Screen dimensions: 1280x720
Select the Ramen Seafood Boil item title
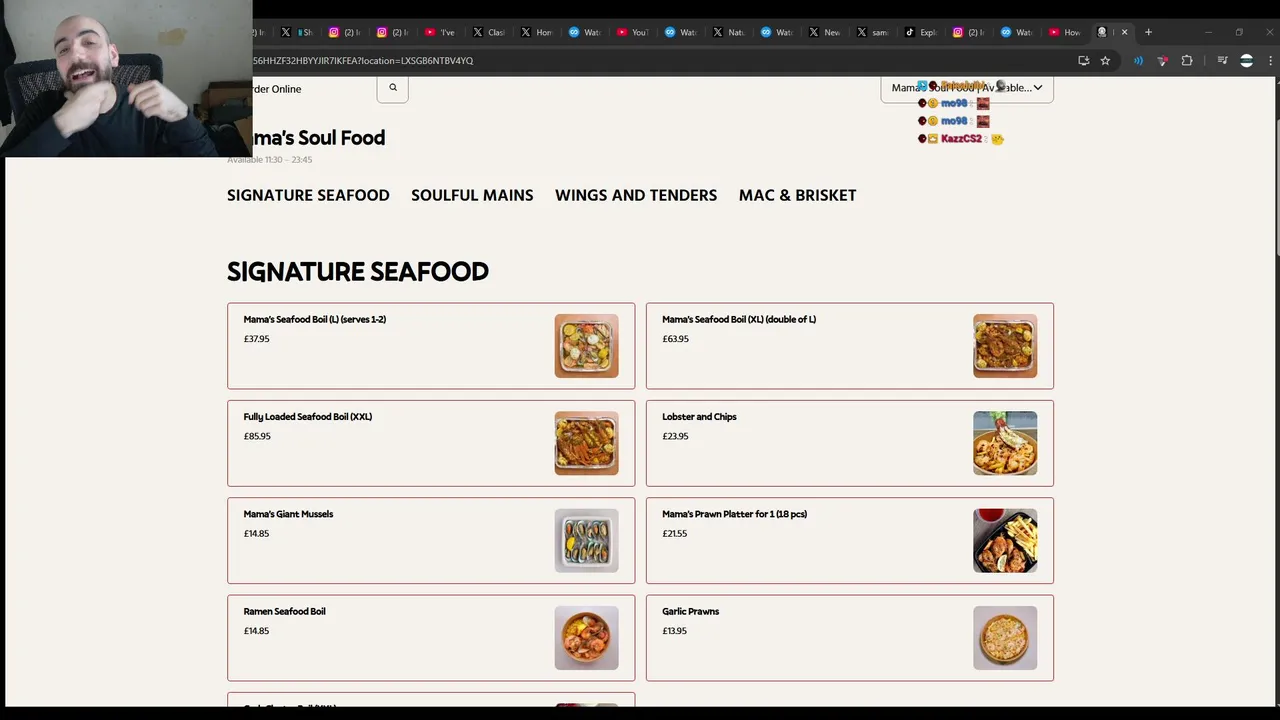click(284, 611)
